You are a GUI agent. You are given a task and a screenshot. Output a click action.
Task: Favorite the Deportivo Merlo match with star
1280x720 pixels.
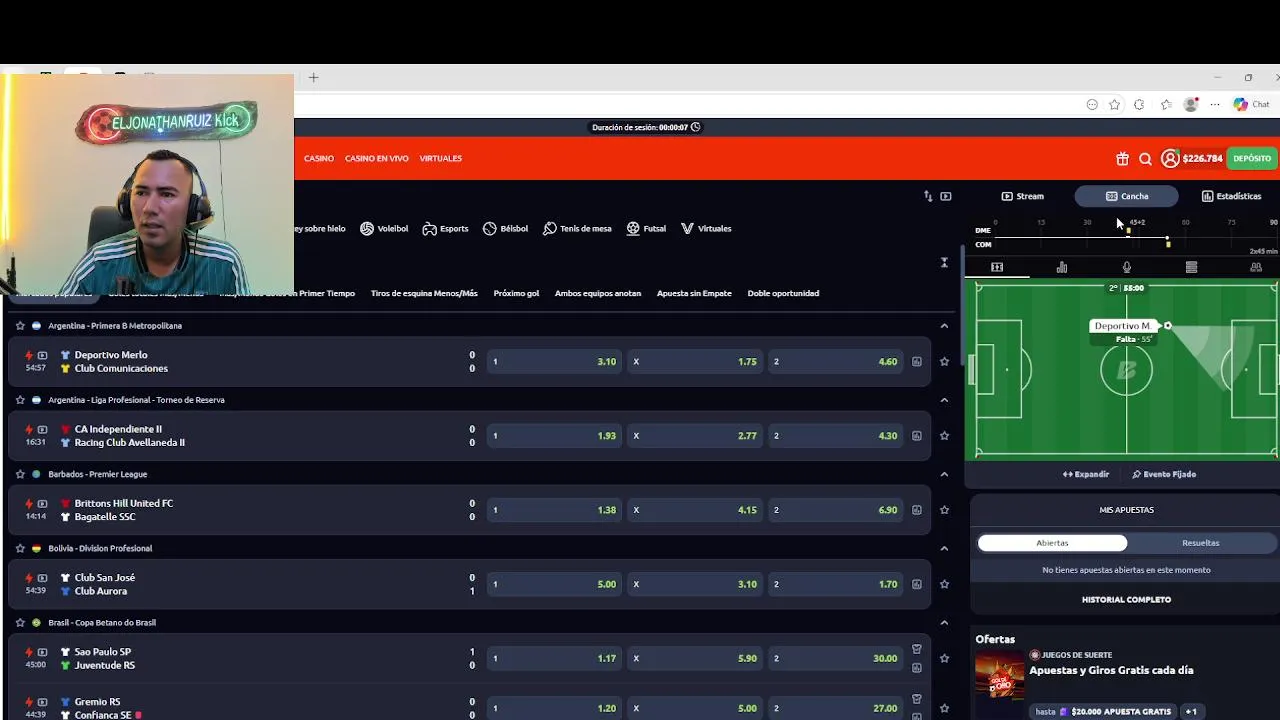pos(944,361)
